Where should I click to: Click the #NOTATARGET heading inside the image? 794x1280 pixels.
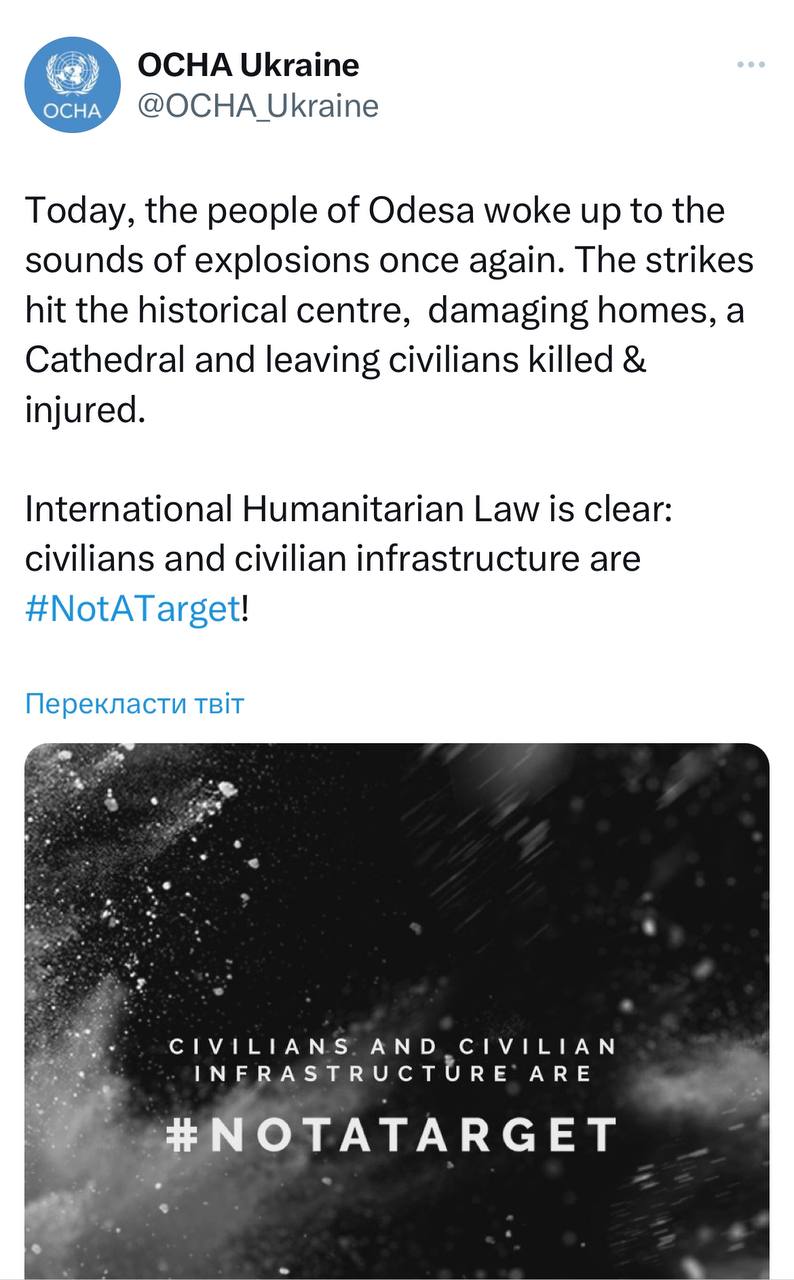[x=390, y=1135]
